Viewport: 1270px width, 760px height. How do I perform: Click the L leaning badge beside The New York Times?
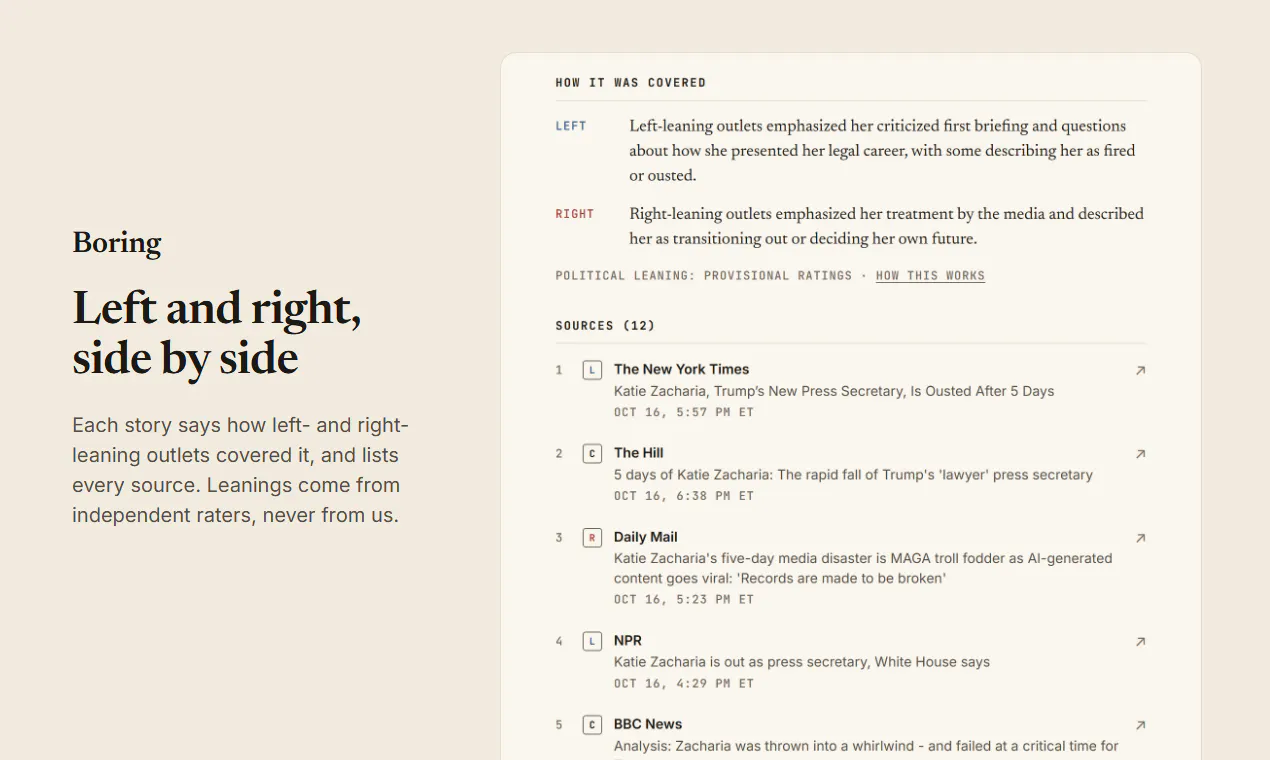(x=592, y=370)
